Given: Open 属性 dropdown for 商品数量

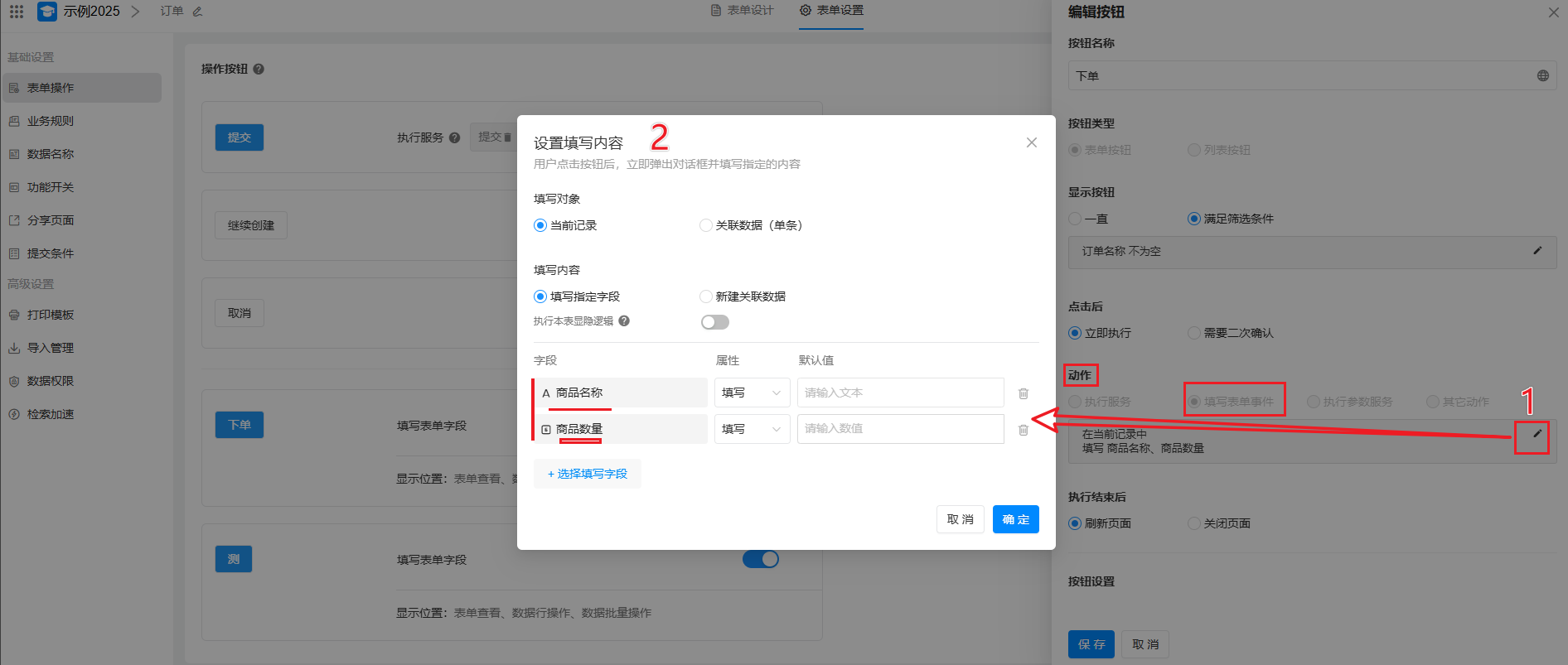Looking at the screenshot, I should pyautogui.click(x=752, y=429).
